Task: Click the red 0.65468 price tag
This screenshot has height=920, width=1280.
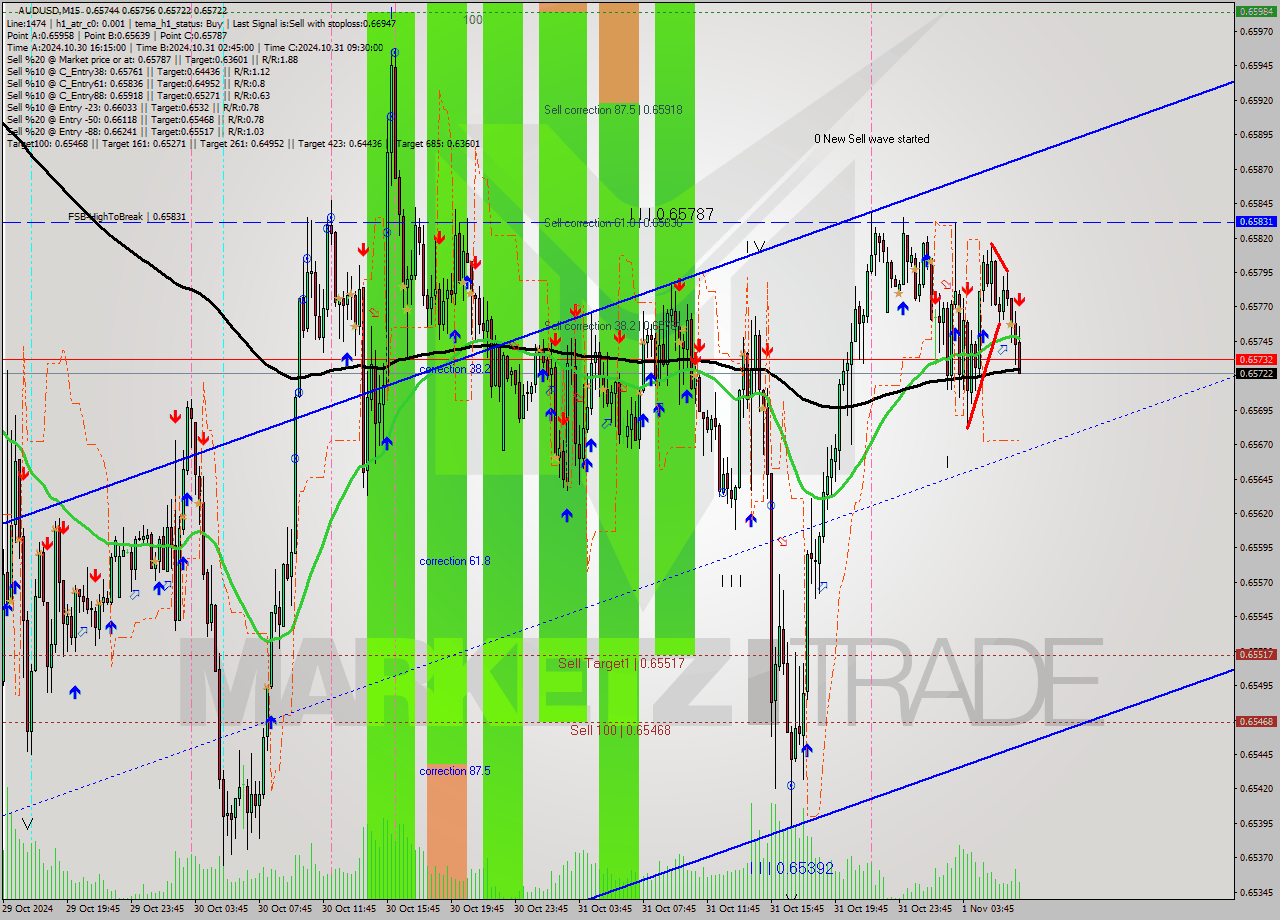Action: [1255, 721]
